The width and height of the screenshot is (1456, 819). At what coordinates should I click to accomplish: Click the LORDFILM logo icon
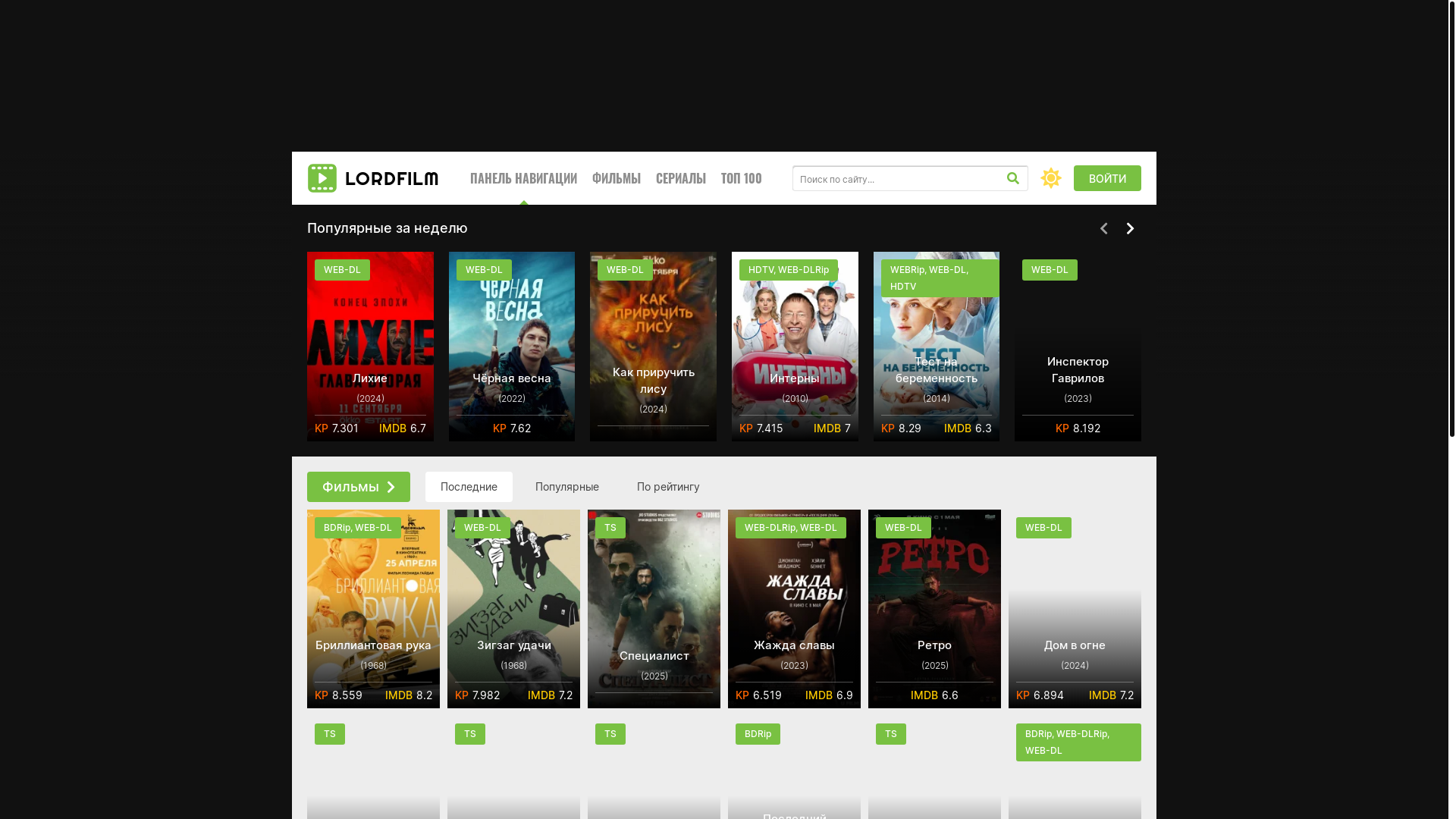point(322,178)
